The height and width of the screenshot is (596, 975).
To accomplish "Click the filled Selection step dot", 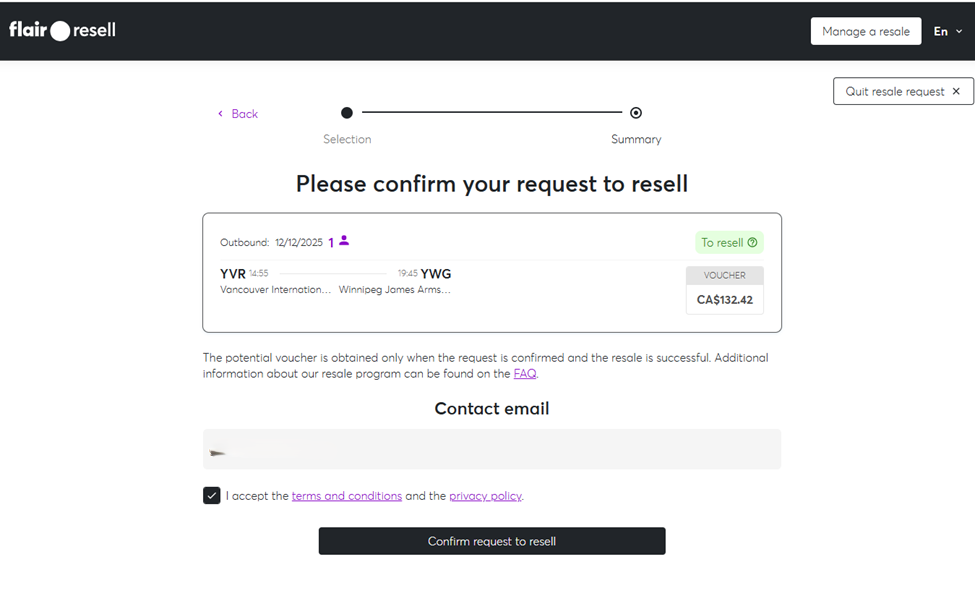I will coord(346,114).
